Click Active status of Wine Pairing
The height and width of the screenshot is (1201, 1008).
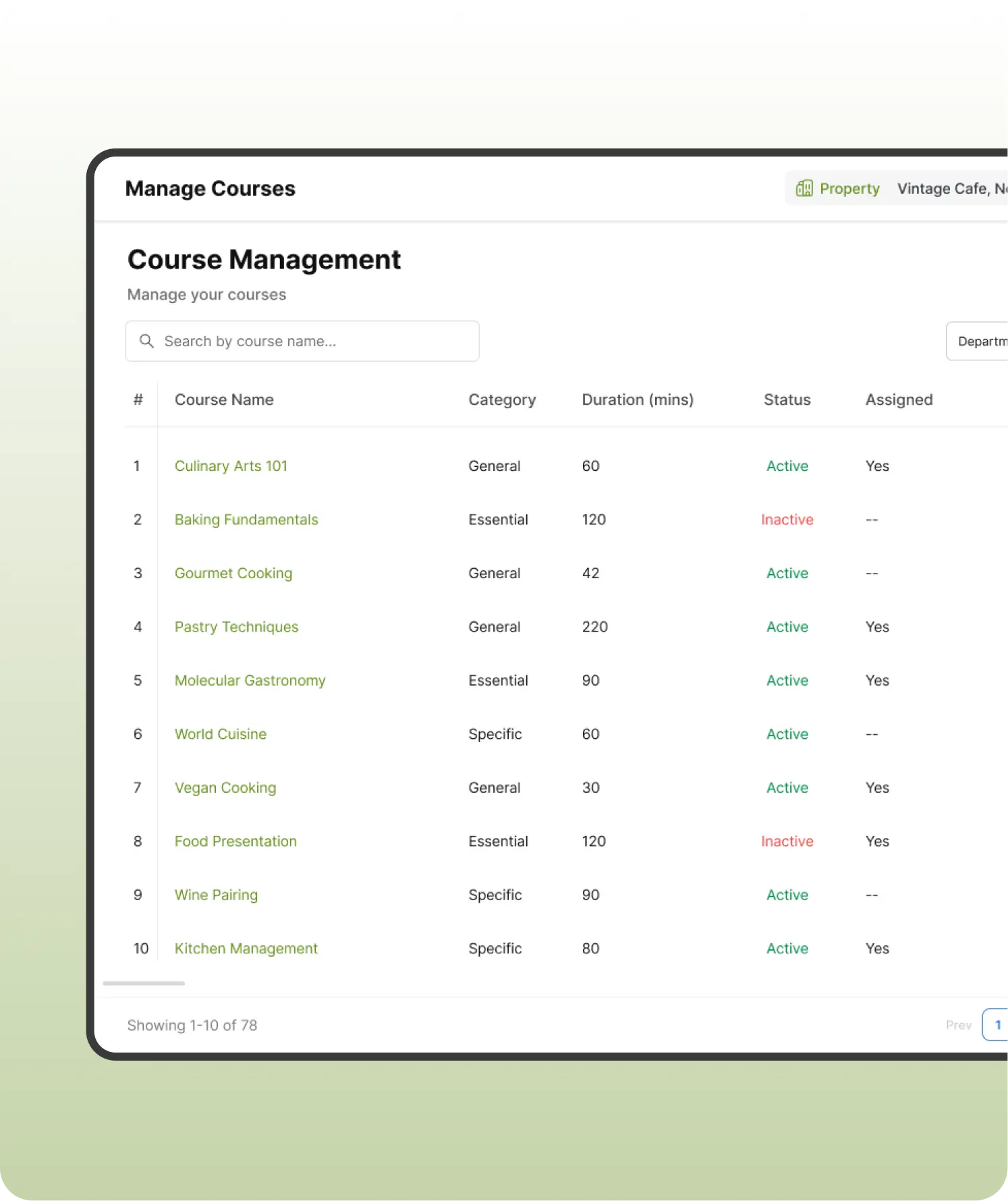tap(787, 895)
